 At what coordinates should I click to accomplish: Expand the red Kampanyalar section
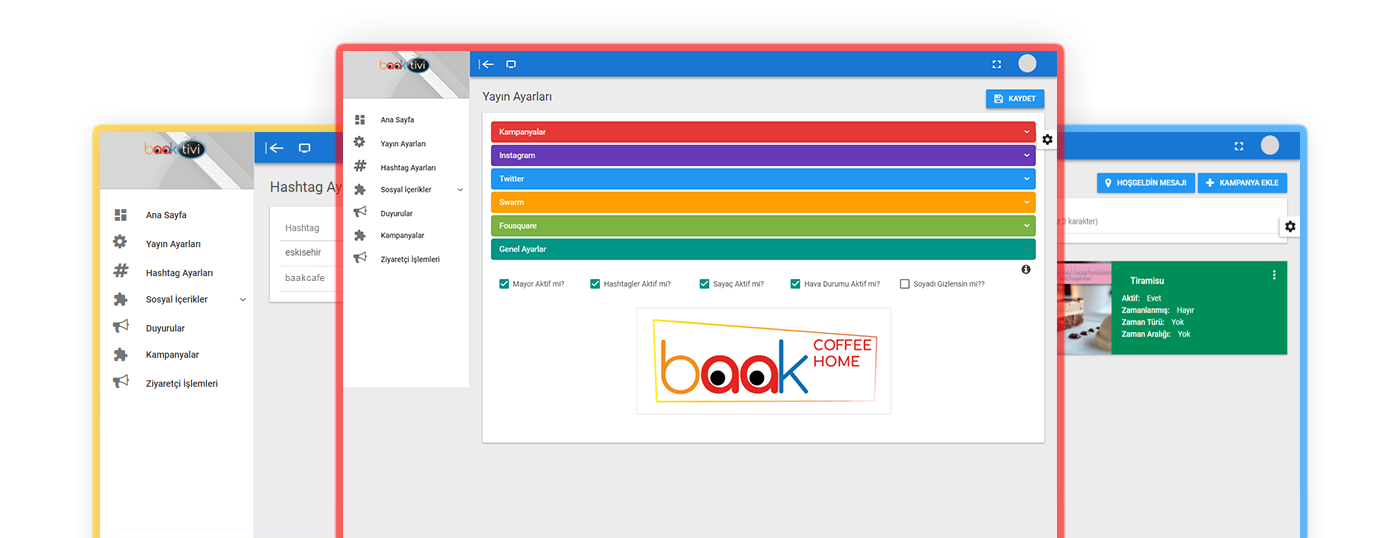point(762,132)
